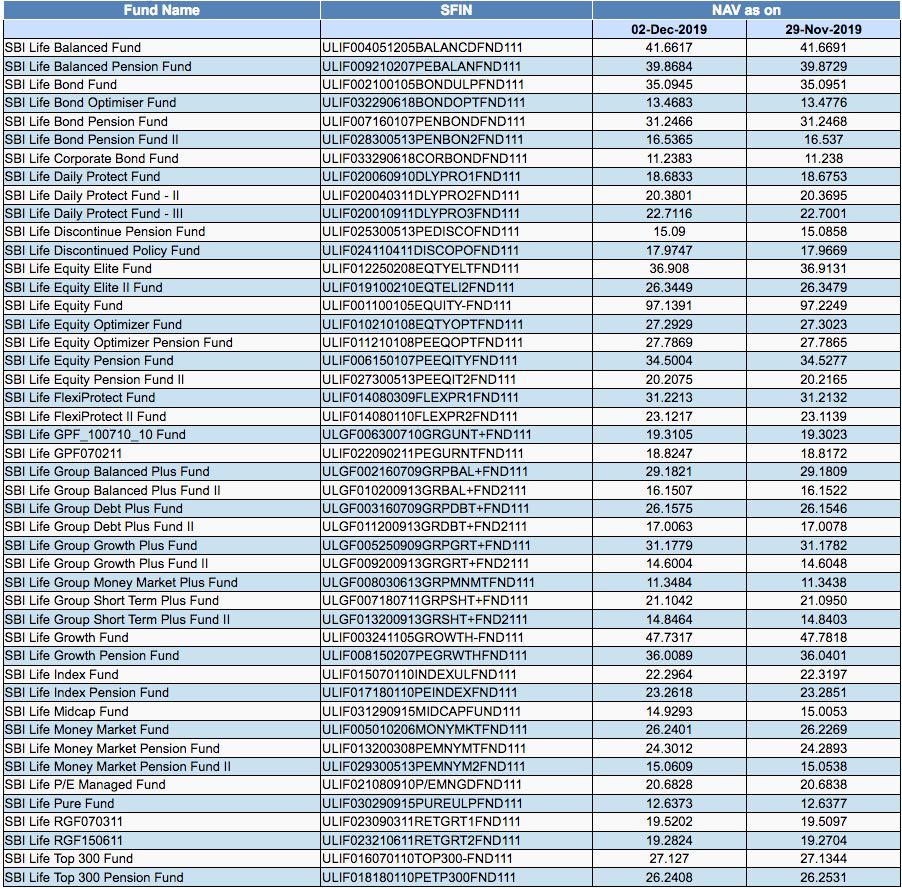The width and height of the screenshot is (902, 889).
Task: Click SBI Life Bond Fund name
Action: (60, 85)
